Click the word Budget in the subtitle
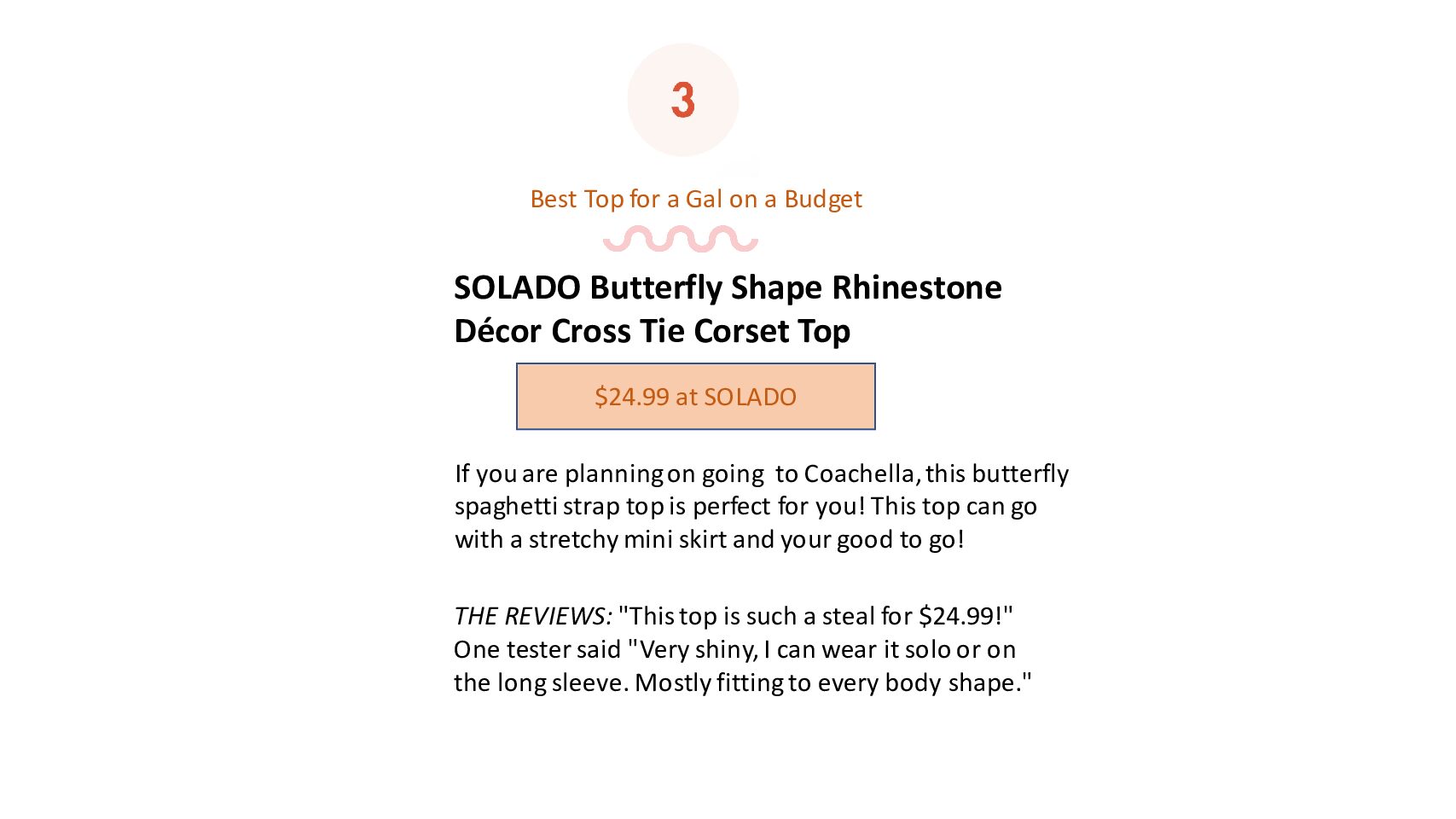1456x819 pixels. [x=823, y=199]
